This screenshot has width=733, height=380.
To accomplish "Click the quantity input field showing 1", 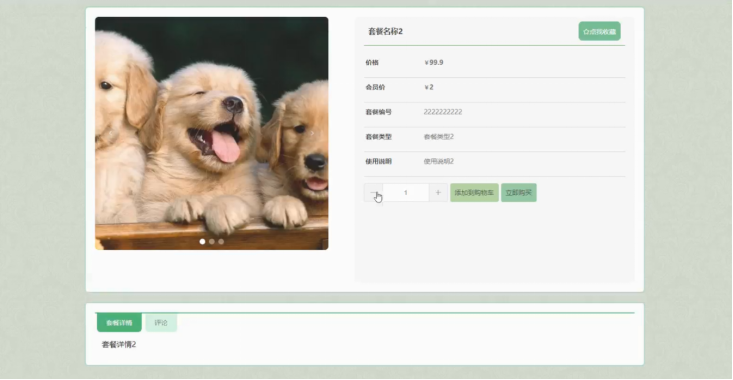I will (x=405, y=193).
